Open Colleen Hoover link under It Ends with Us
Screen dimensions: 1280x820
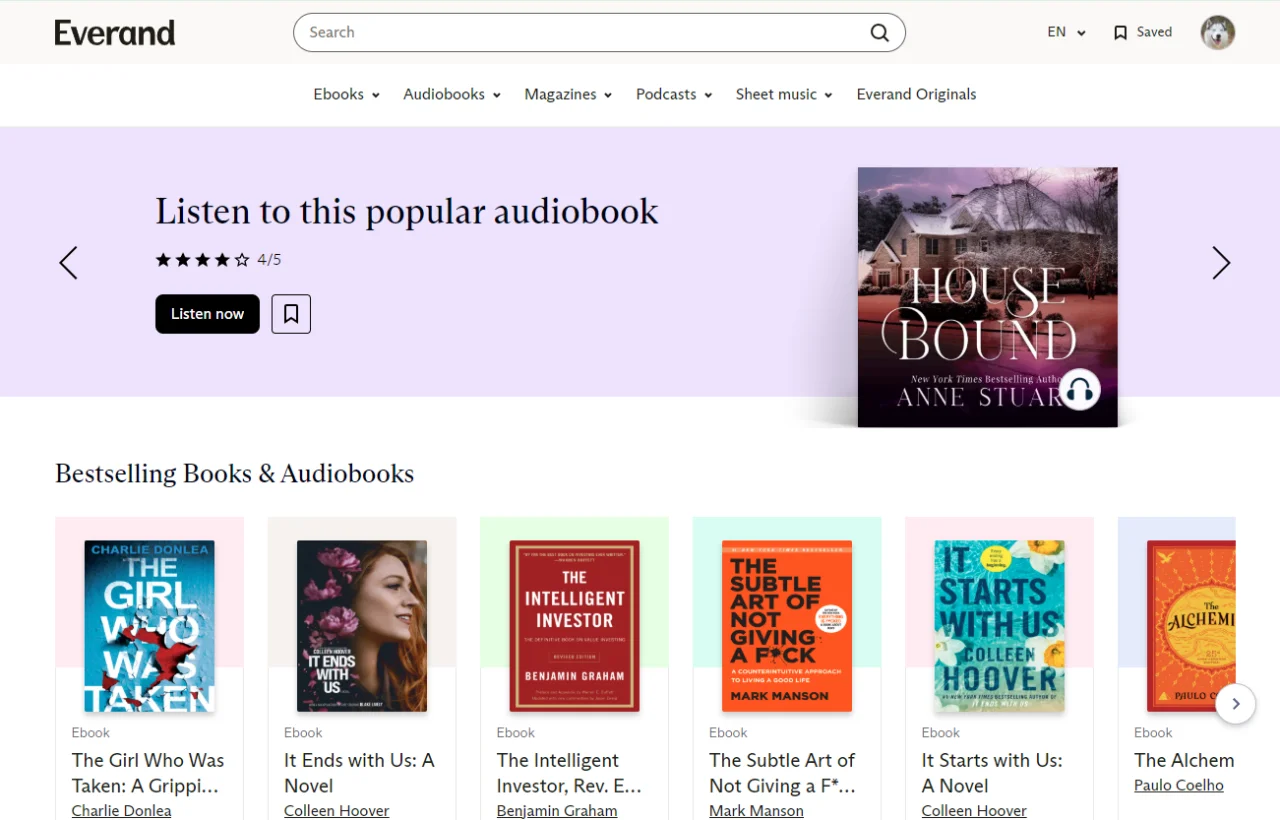tap(336, 811)
